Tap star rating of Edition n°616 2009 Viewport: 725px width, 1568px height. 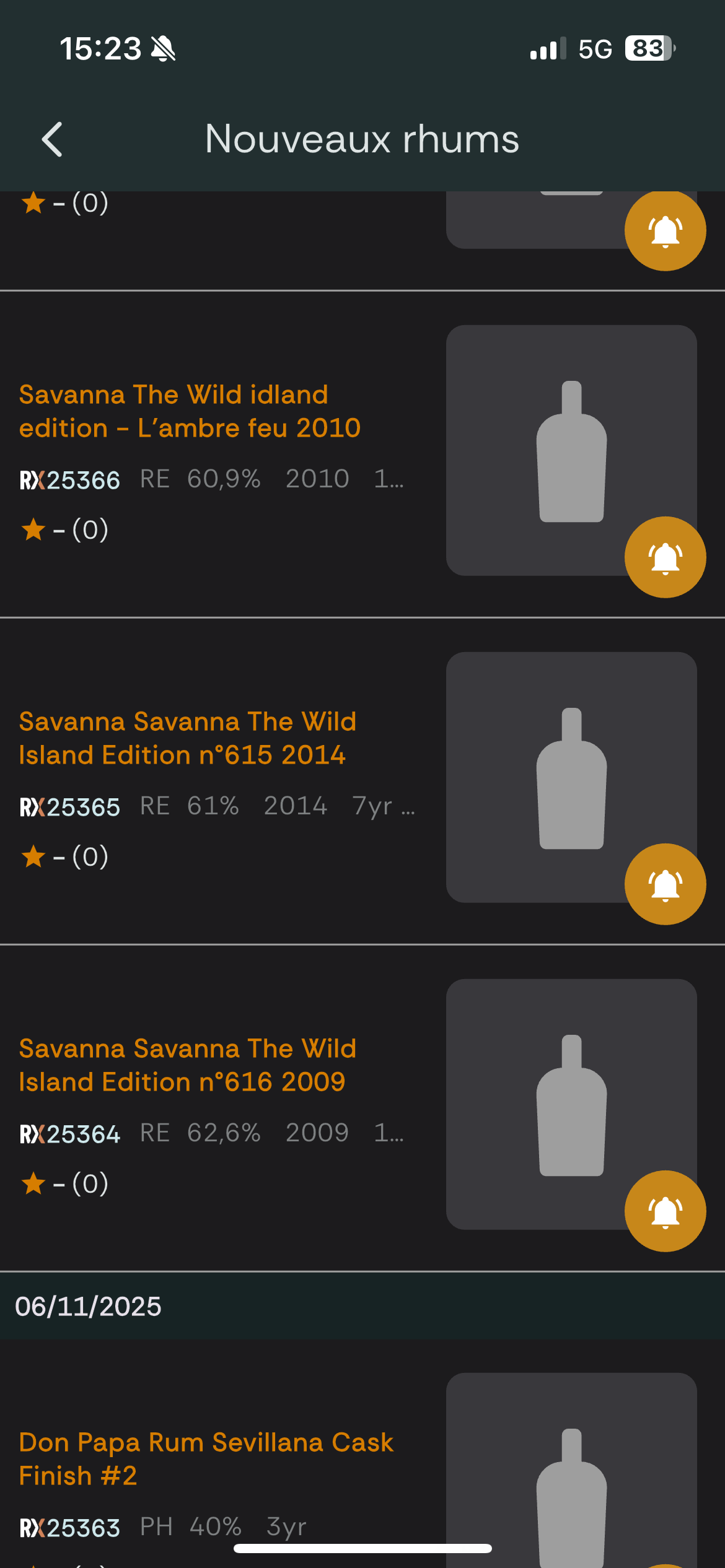[x=64, y=1184]
